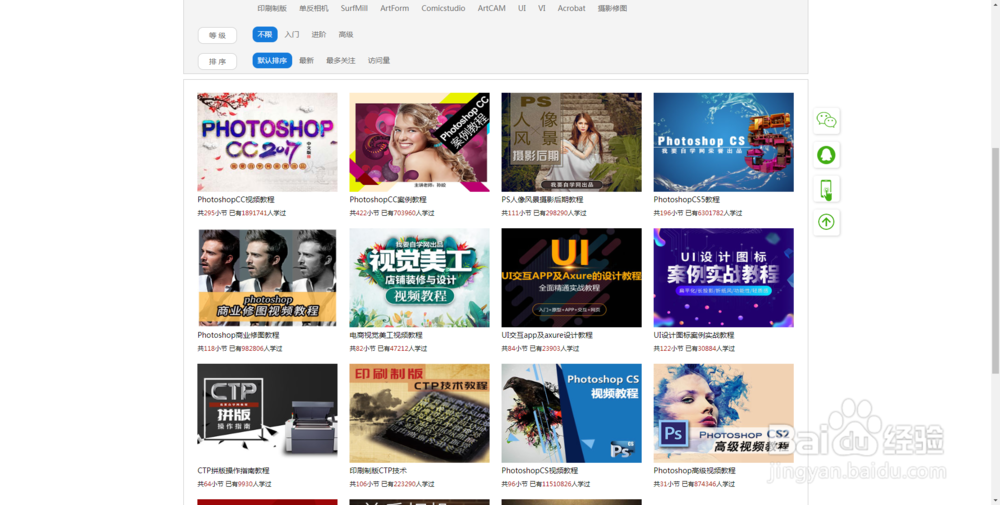1000x505 pixels.
Task: Click CTP拼版操作指南教程 title link
Action: point(233,471)
